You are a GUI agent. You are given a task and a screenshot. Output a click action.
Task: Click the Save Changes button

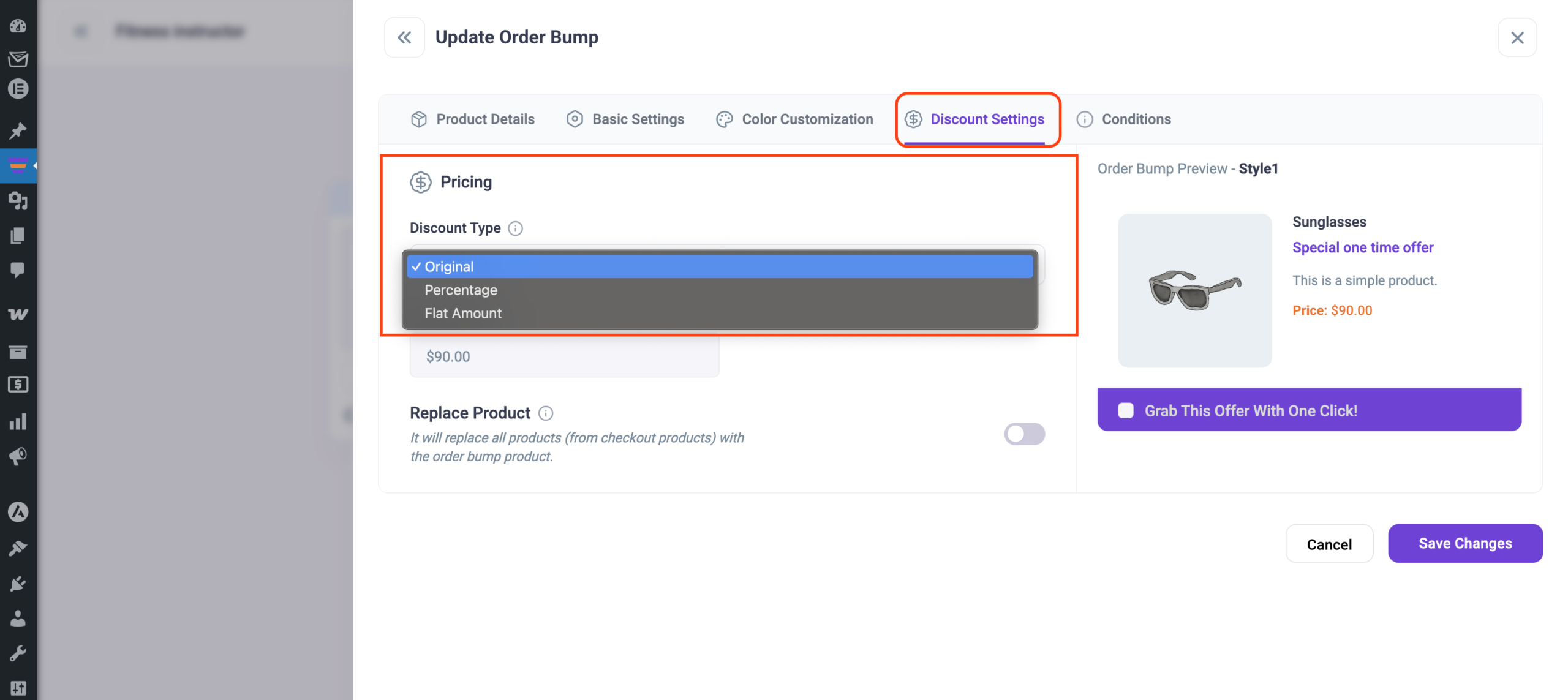[1464, 543]
